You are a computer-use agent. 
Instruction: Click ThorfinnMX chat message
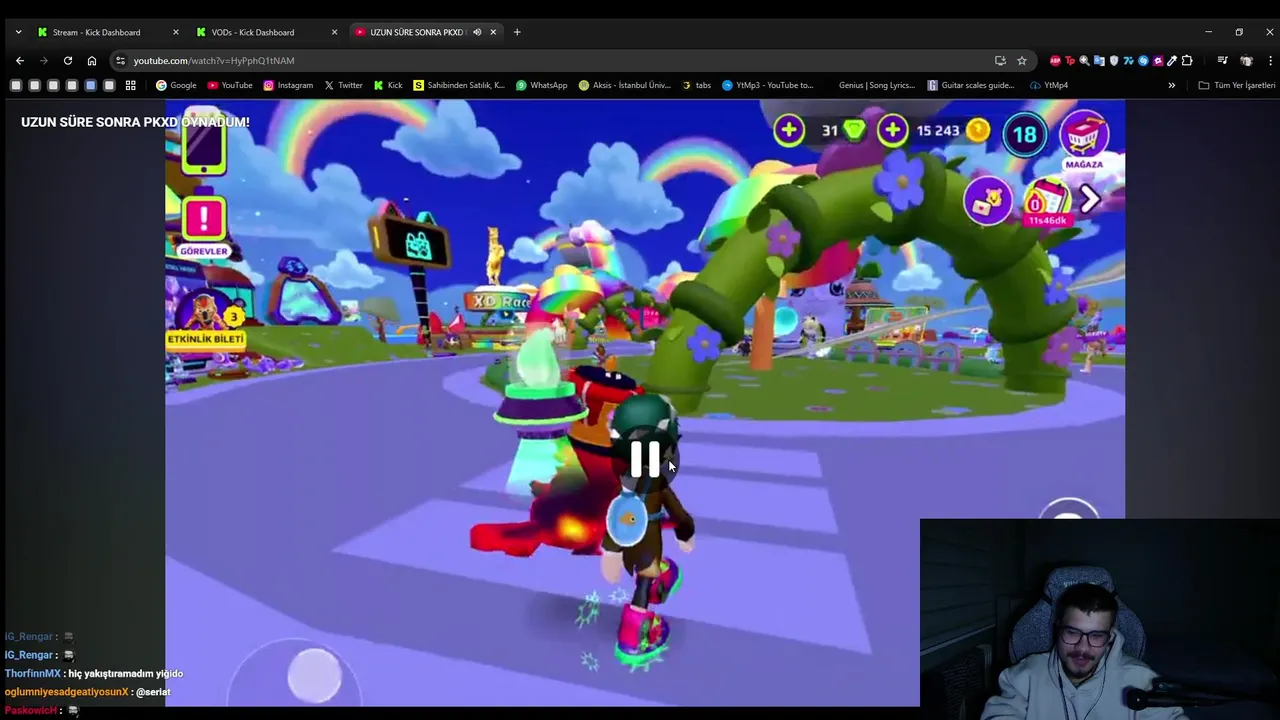(x=94, y=674)
